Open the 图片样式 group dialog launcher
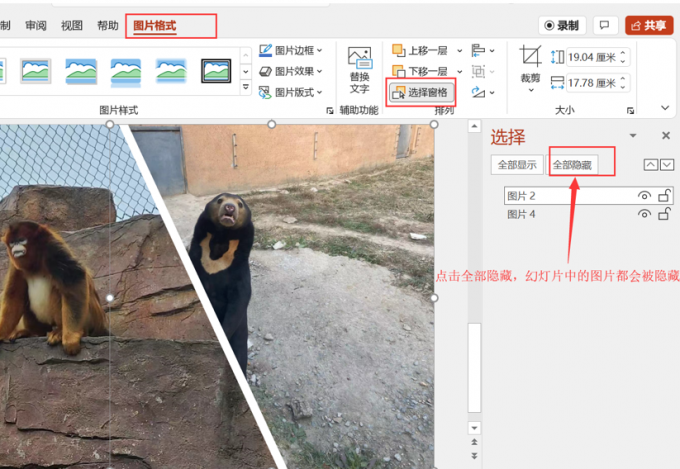The width and height of the screenshot is (680, 469). tap(330, 111)
